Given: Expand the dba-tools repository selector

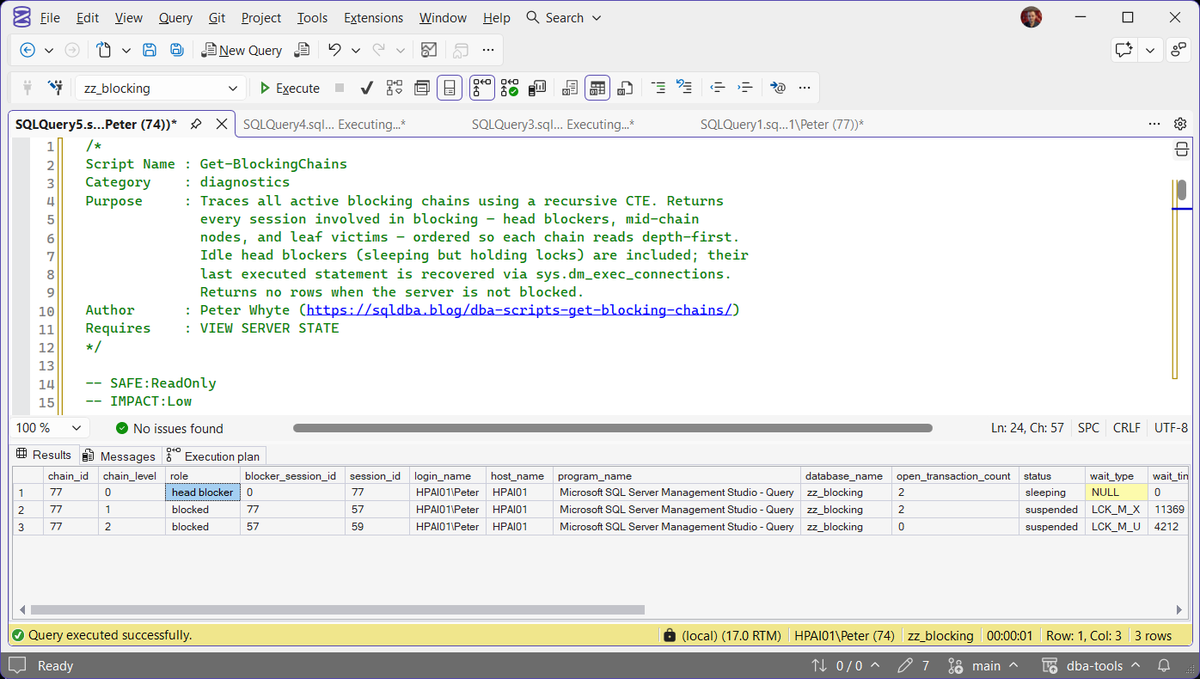Looking at the screenshot, I should [x=1092, y=665].
